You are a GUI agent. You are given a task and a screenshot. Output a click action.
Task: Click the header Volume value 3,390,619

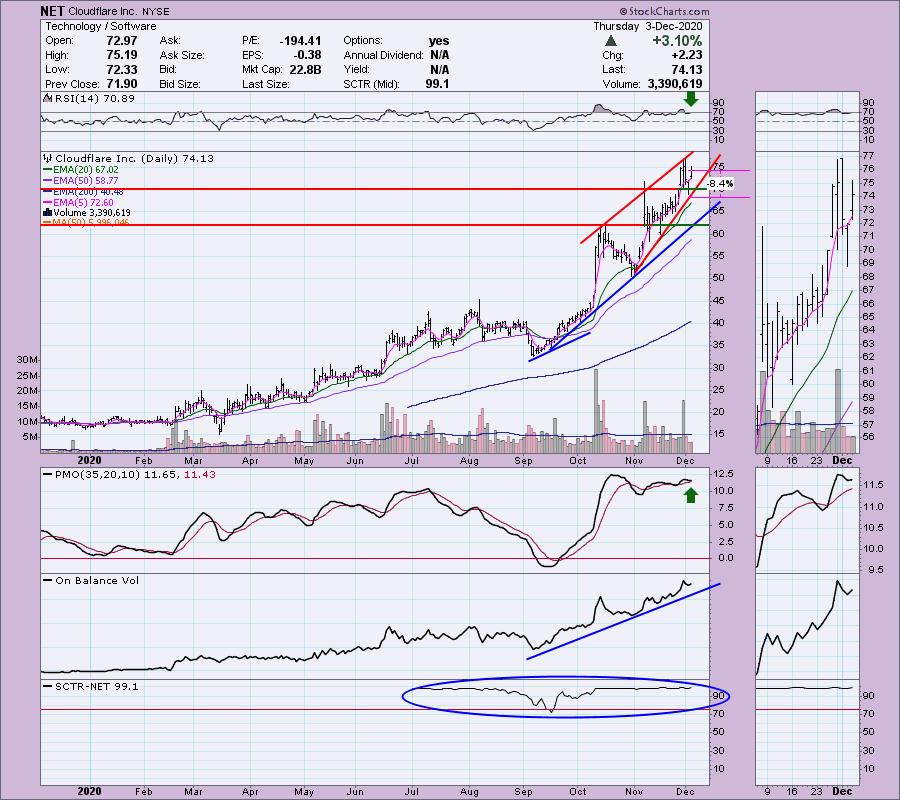(x=674, y=84)
